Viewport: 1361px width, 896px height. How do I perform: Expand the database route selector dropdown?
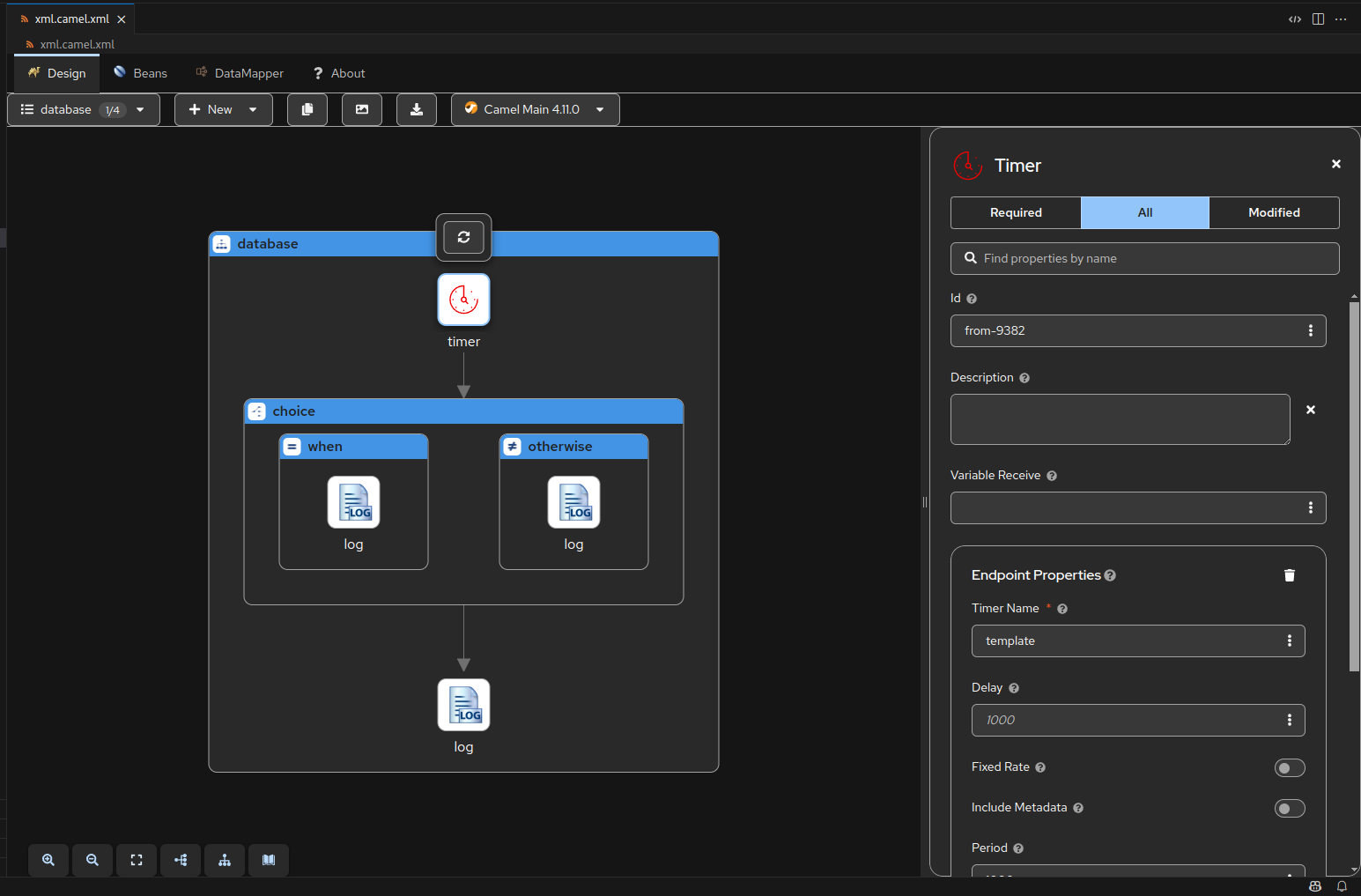139,109
